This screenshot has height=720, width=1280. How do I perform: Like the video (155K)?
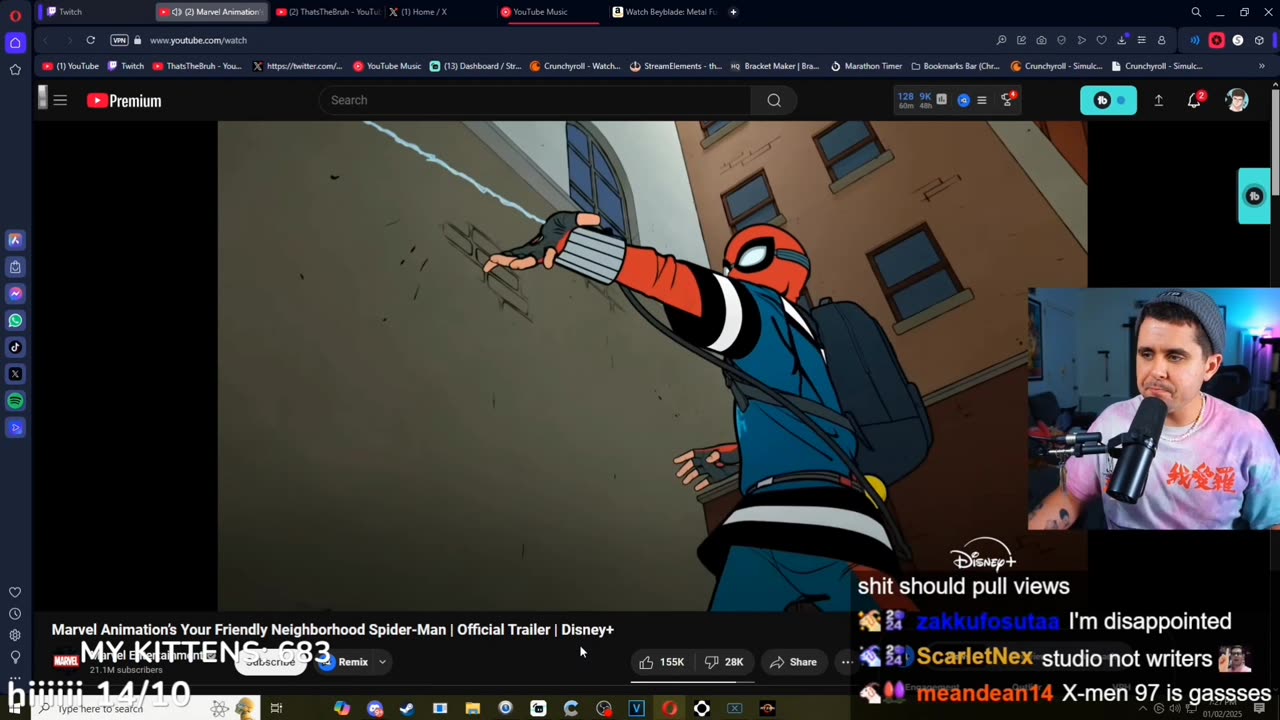point(662,662)
